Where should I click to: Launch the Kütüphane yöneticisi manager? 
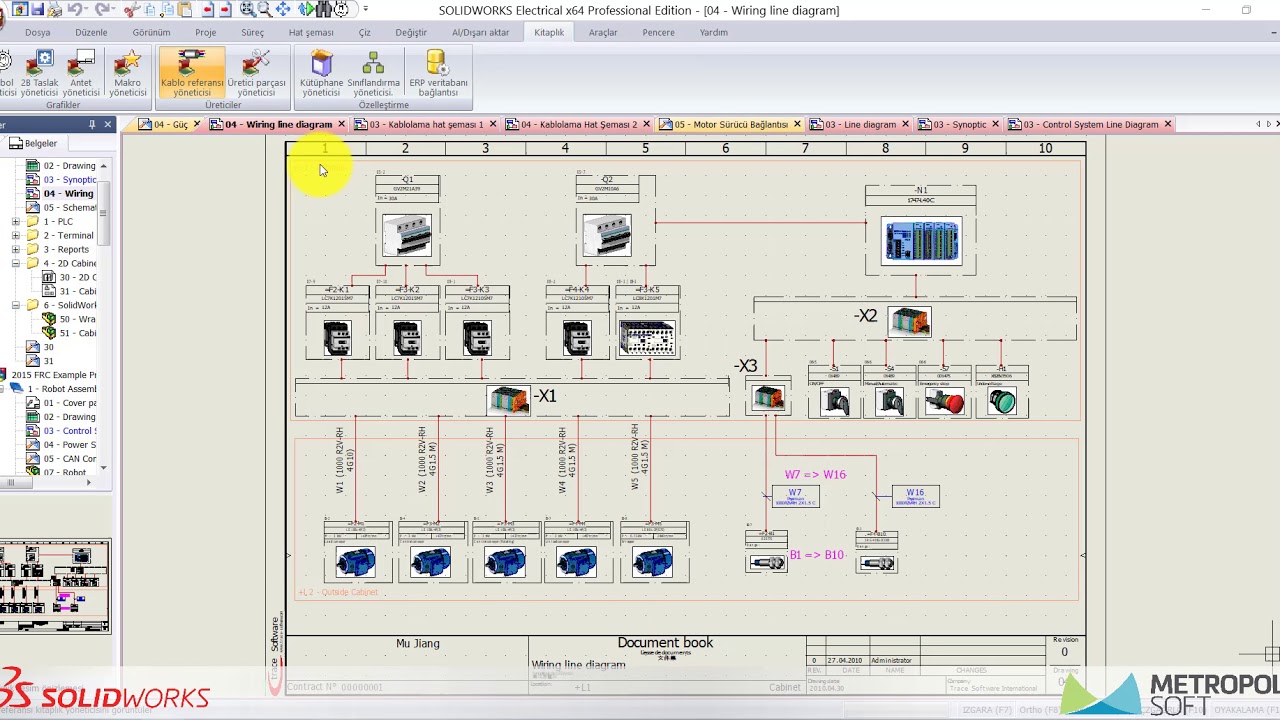tap(321, 73)
